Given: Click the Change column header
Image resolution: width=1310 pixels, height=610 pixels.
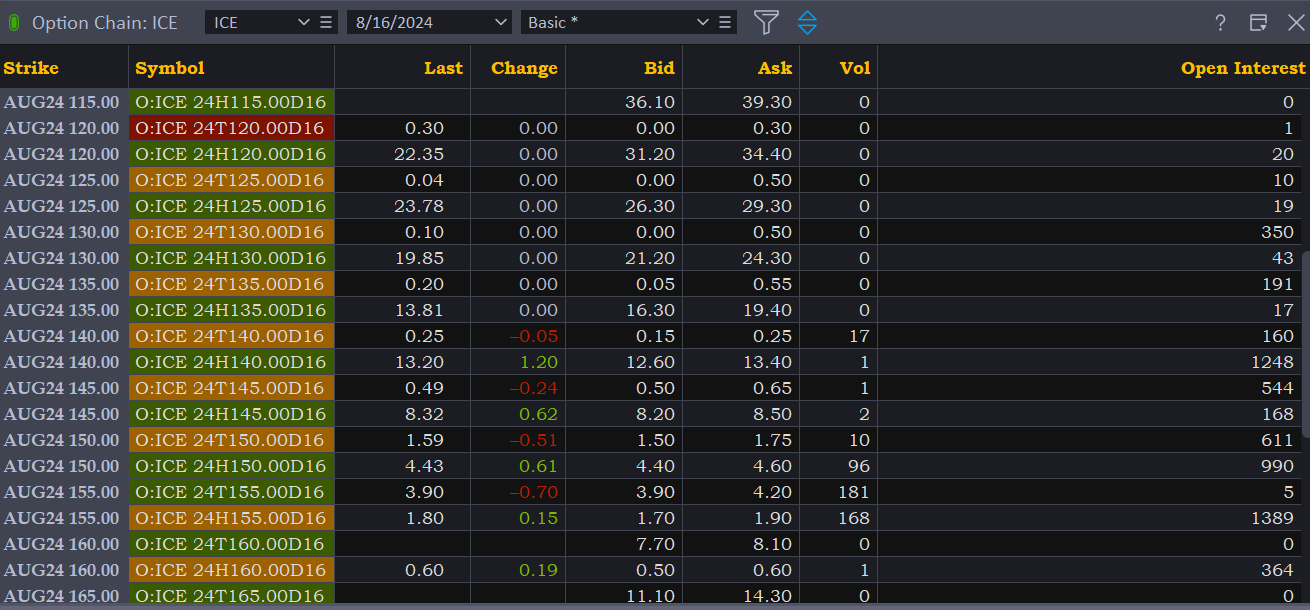Looking at the screenshot, I should pos(524,68).
